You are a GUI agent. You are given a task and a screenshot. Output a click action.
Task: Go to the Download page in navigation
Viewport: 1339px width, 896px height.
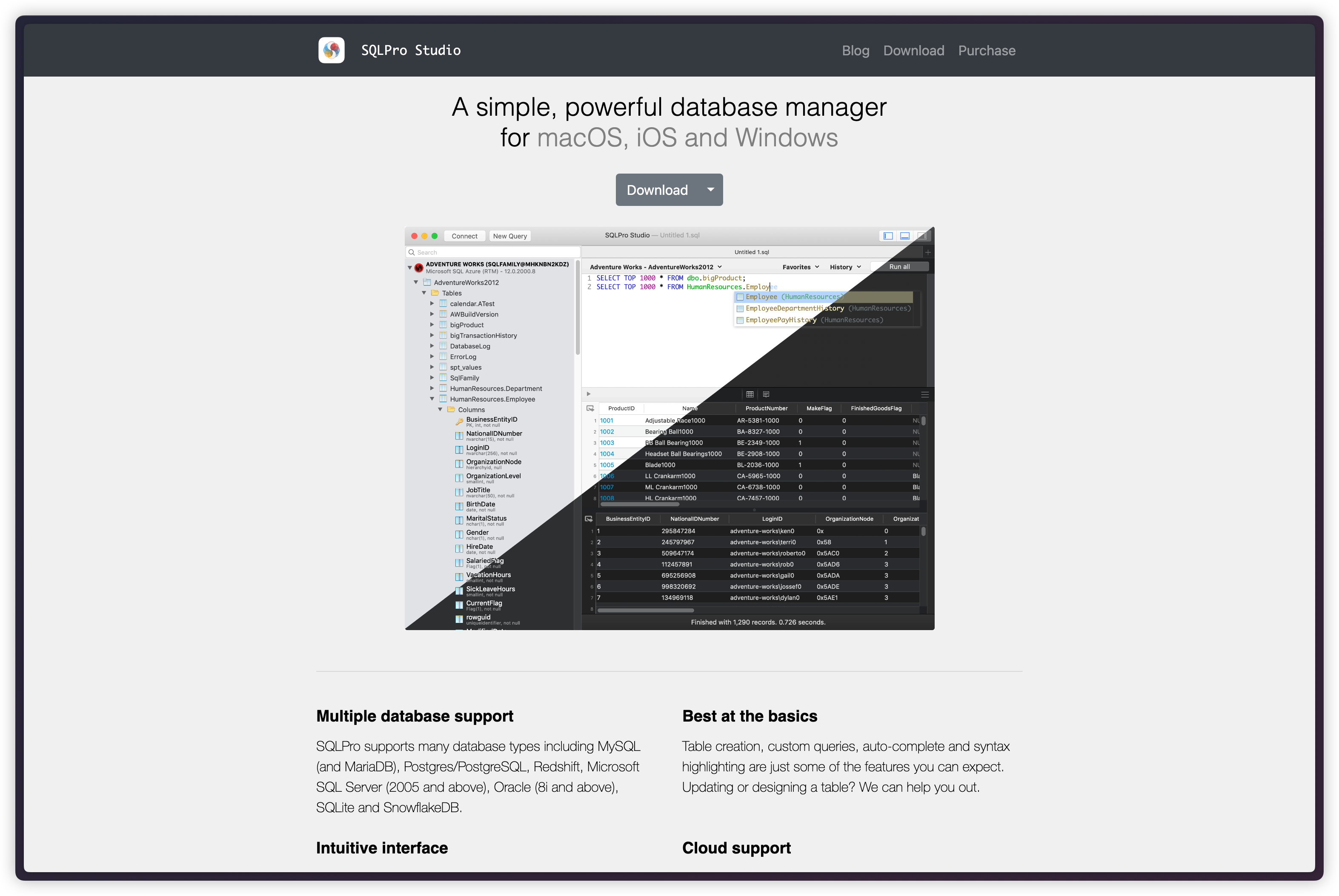913,51
